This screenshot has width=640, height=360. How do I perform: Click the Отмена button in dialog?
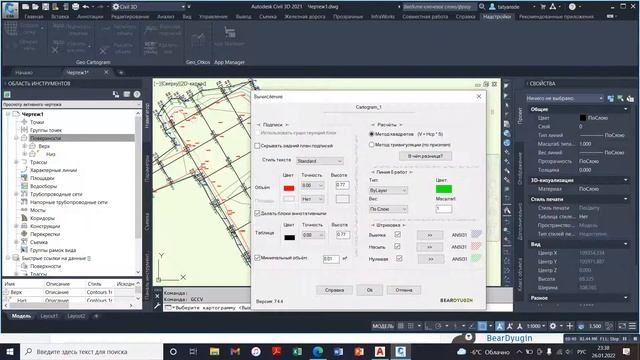click(x=404, y=290)
